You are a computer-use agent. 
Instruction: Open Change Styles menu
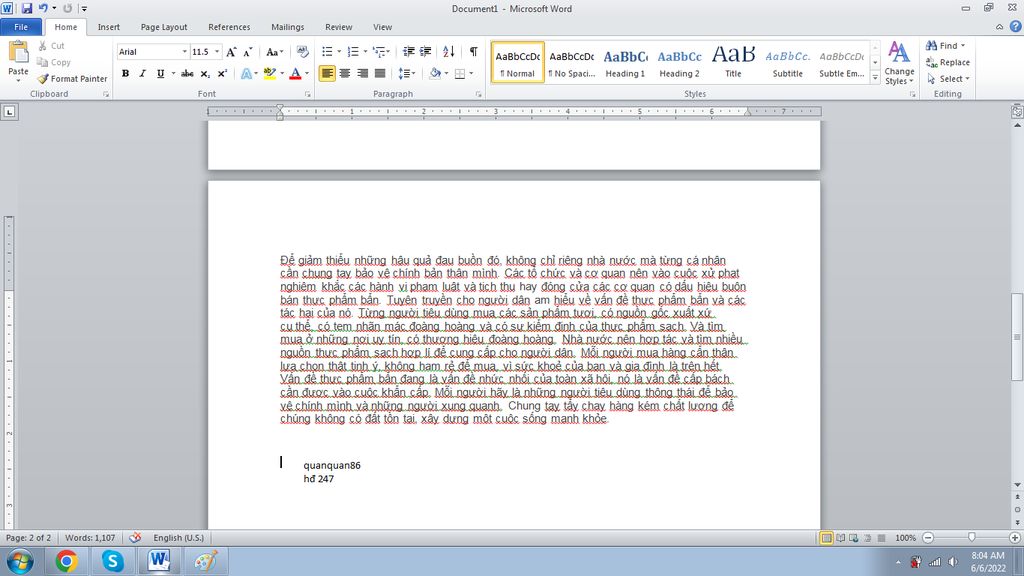tap(899, 63)
